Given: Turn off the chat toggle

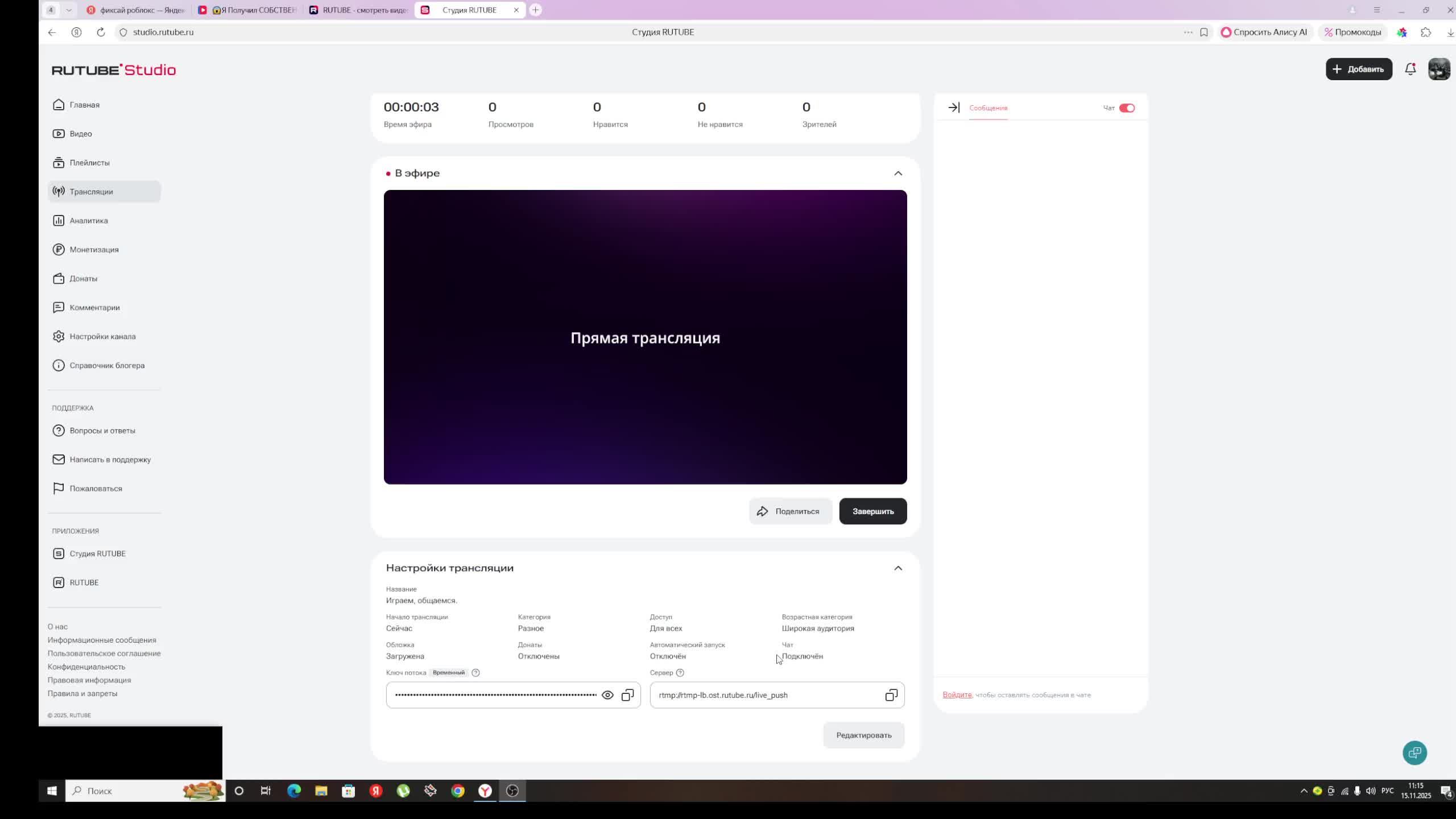Looking at the screenshot, I should click(1126, 108).
